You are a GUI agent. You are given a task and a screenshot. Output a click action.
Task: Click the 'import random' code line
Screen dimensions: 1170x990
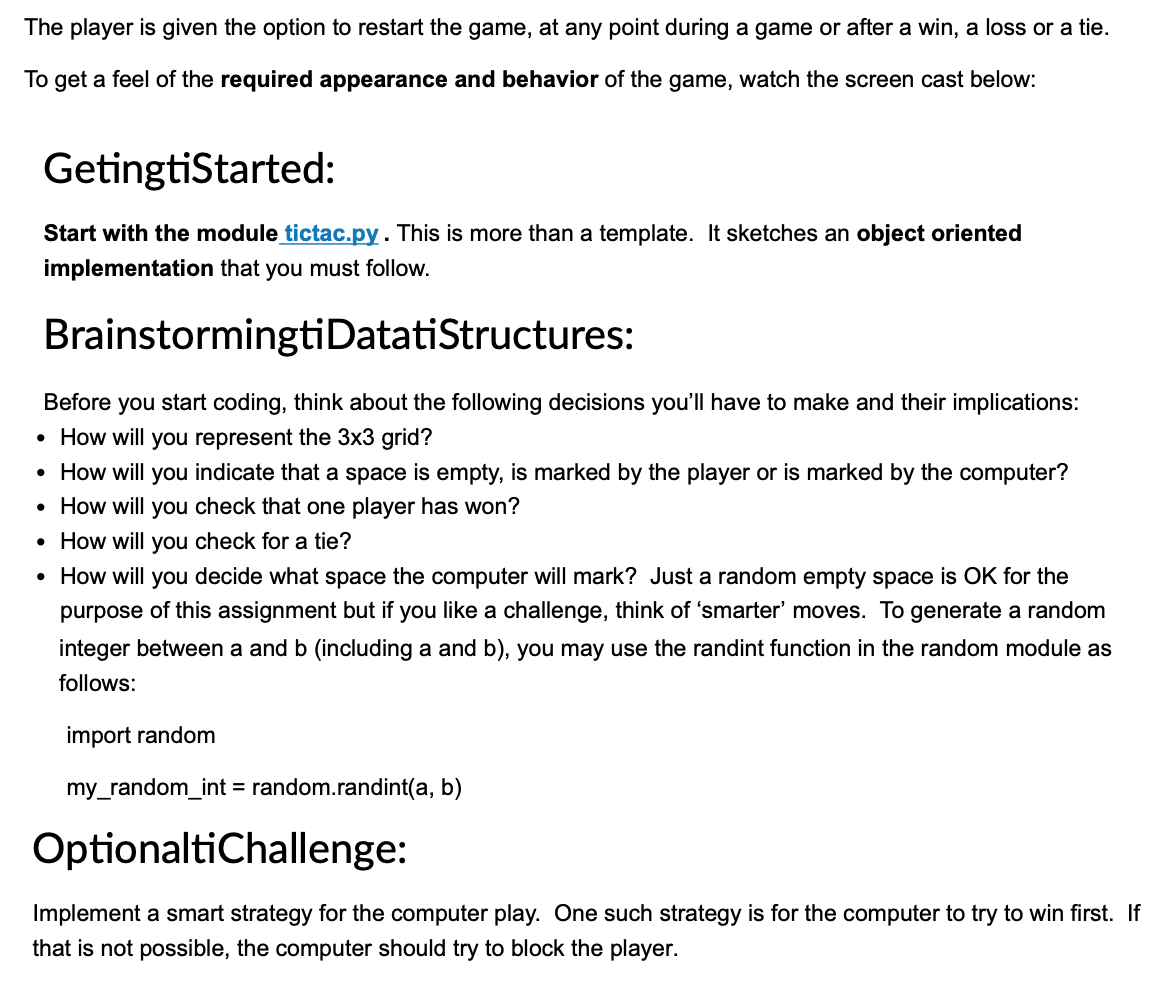[x=141, y=736]
